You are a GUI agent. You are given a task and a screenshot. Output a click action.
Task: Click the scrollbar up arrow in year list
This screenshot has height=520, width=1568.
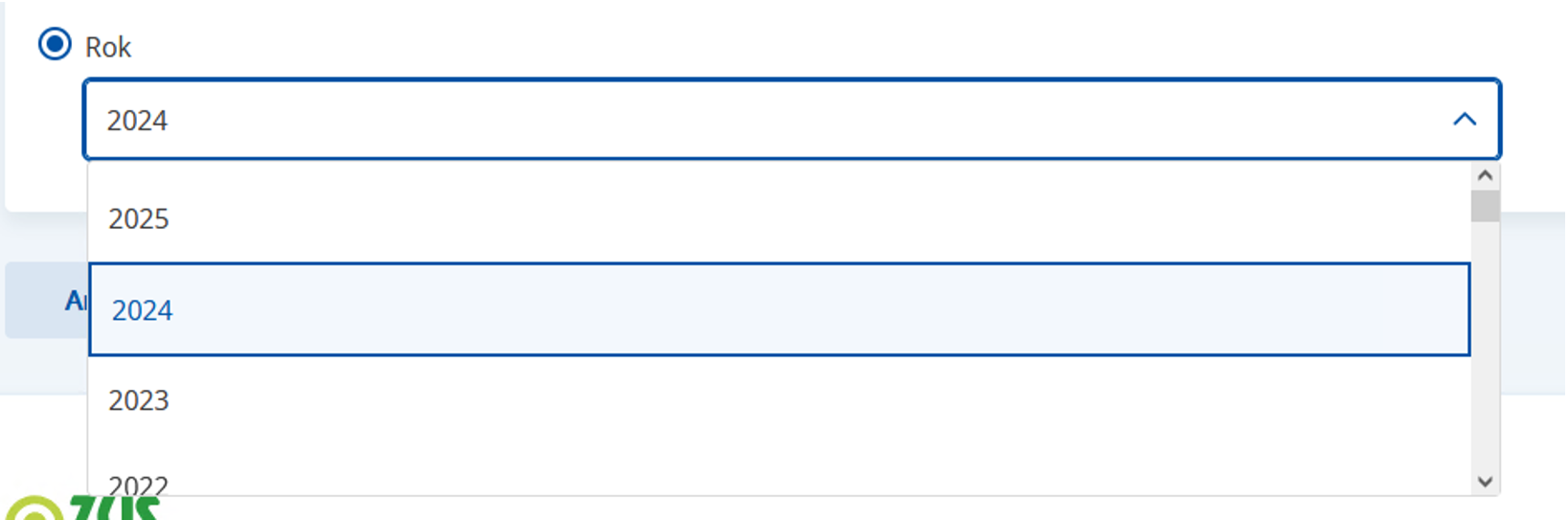coord(1485,175)
